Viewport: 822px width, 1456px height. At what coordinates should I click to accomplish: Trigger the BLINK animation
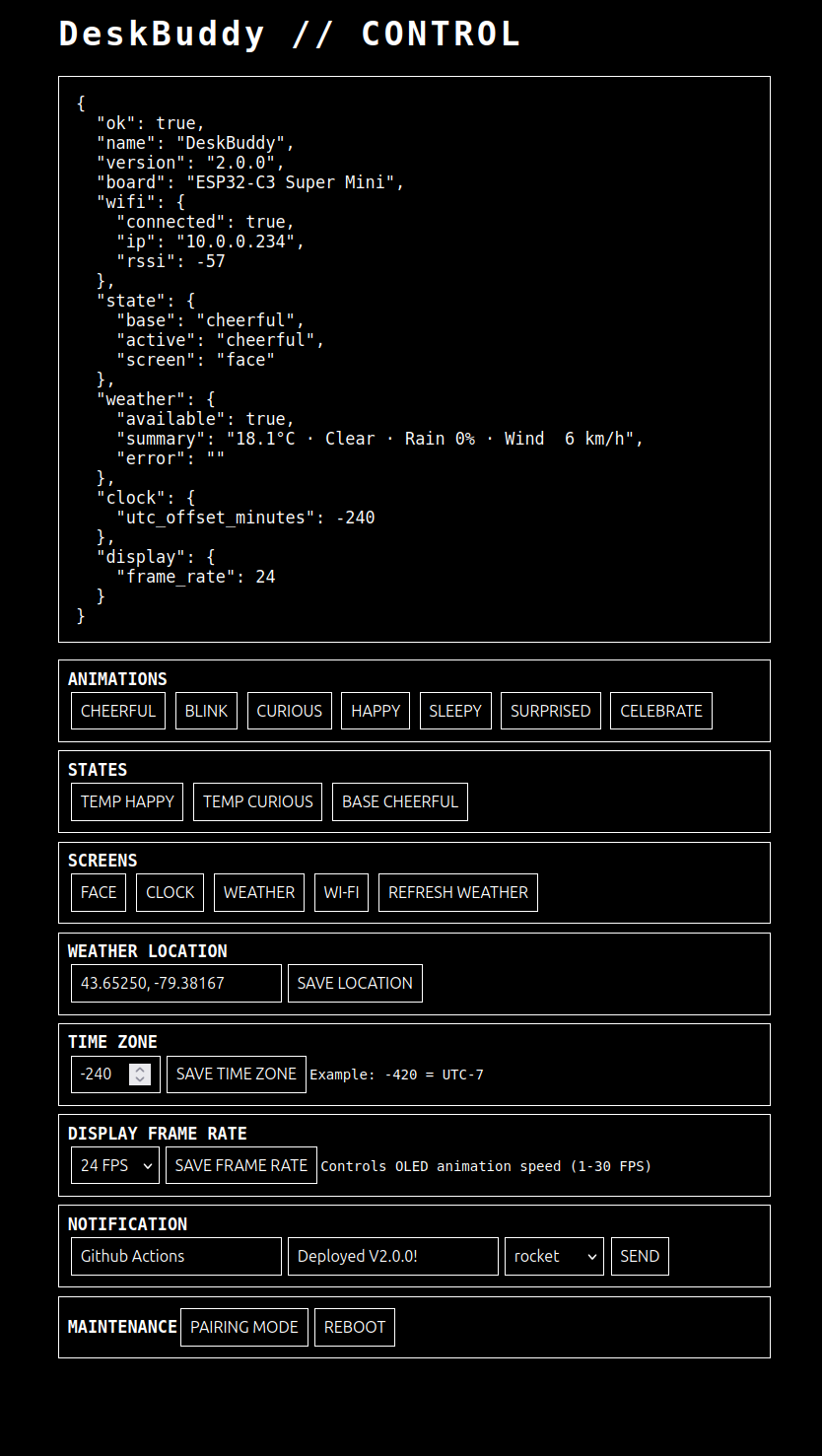[206, 711]
